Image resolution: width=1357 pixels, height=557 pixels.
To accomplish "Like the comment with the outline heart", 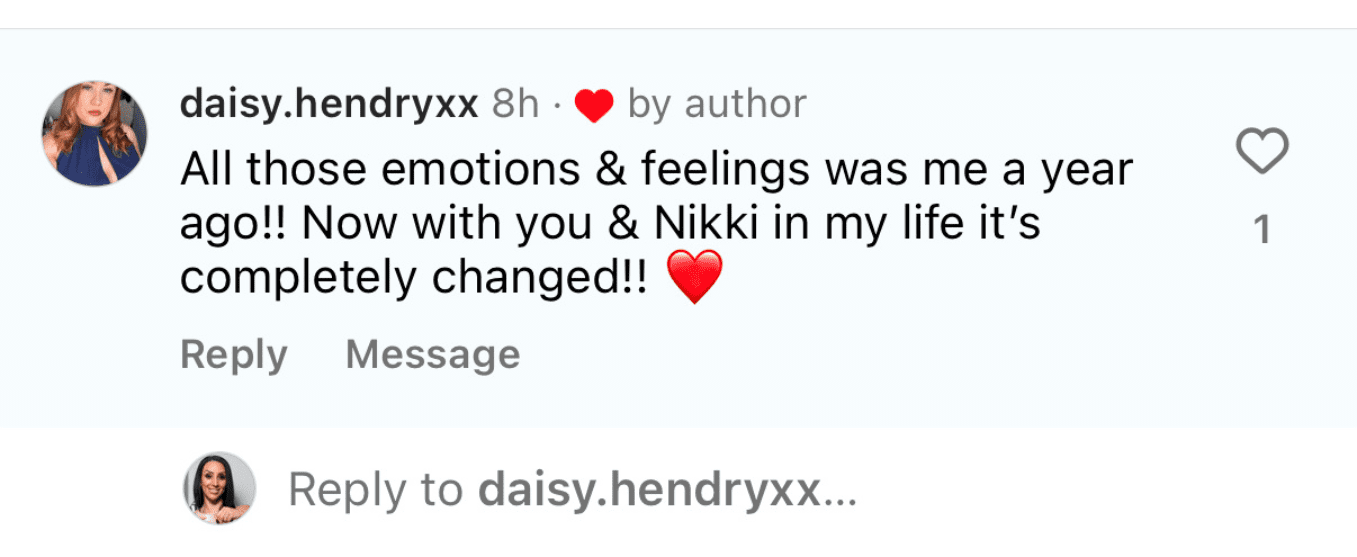I will pos(1262,152).
